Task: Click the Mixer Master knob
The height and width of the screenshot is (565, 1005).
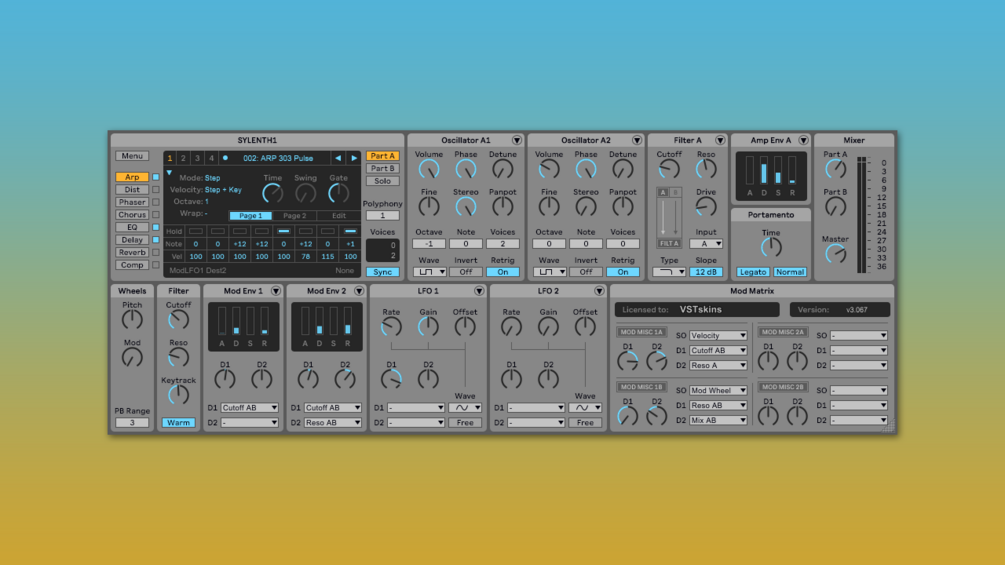Action: (835, 254)
